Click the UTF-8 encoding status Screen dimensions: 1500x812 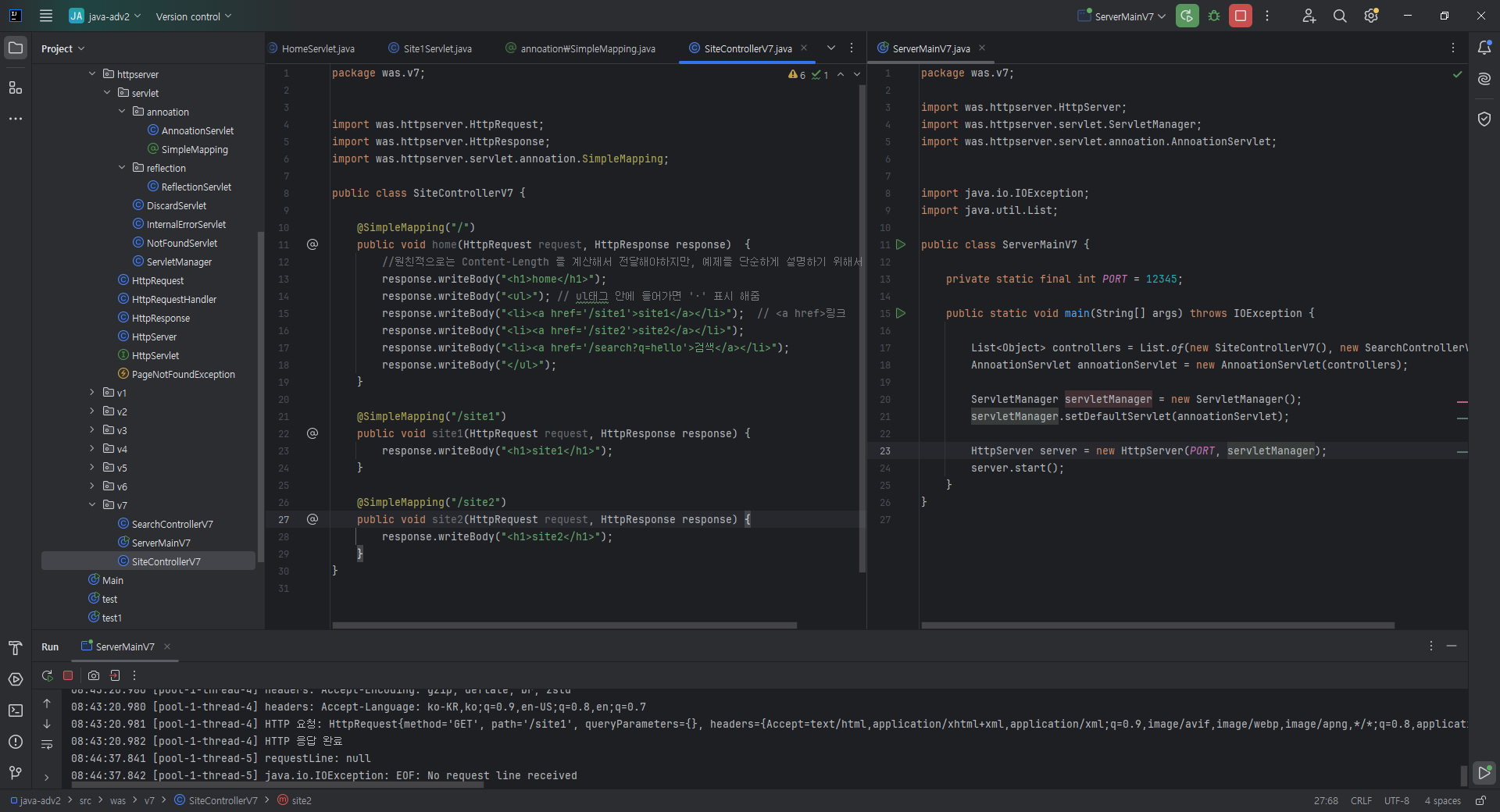click(x=1397, y=800)
